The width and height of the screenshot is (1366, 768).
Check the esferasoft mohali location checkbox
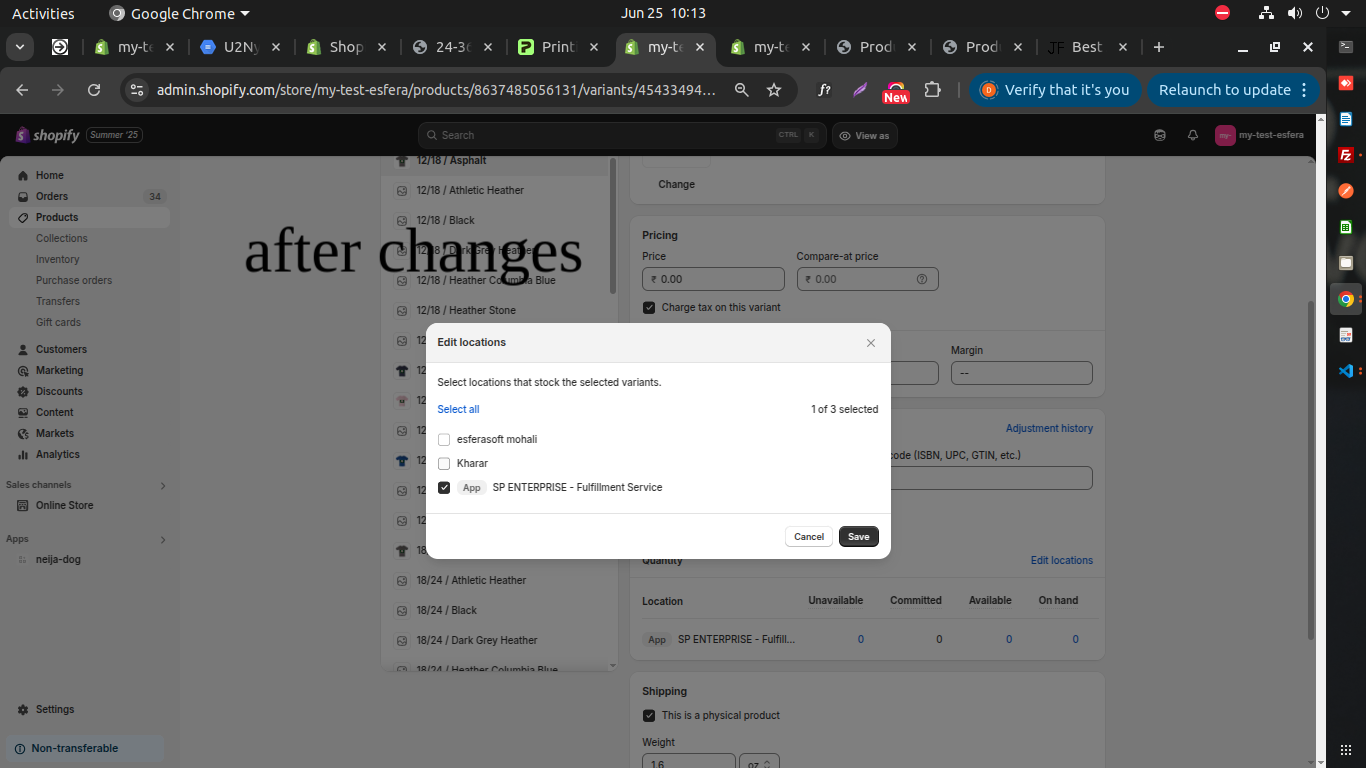pyautogui.click(x=444, y=440)
